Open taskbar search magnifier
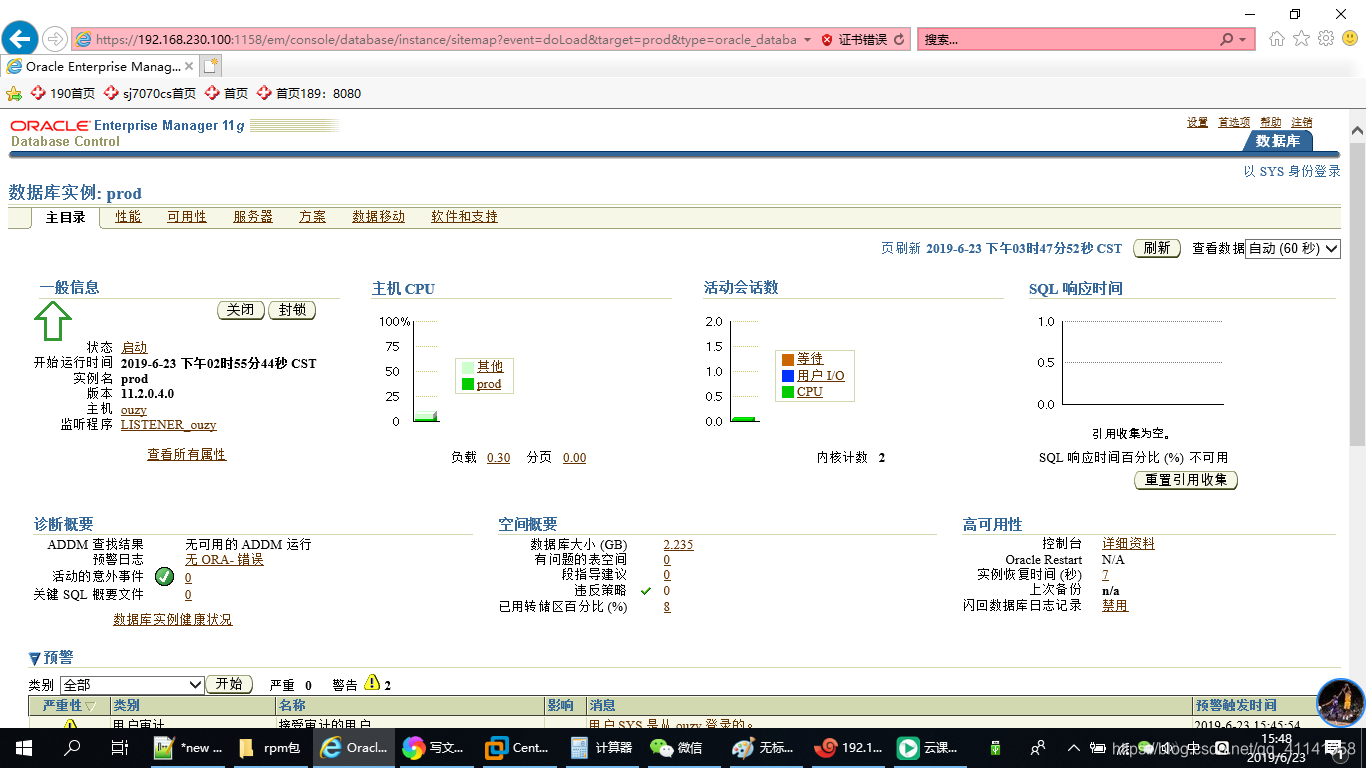Viewport: 1366px width, 768px height. pyautogui.click(x=72, y=747)
